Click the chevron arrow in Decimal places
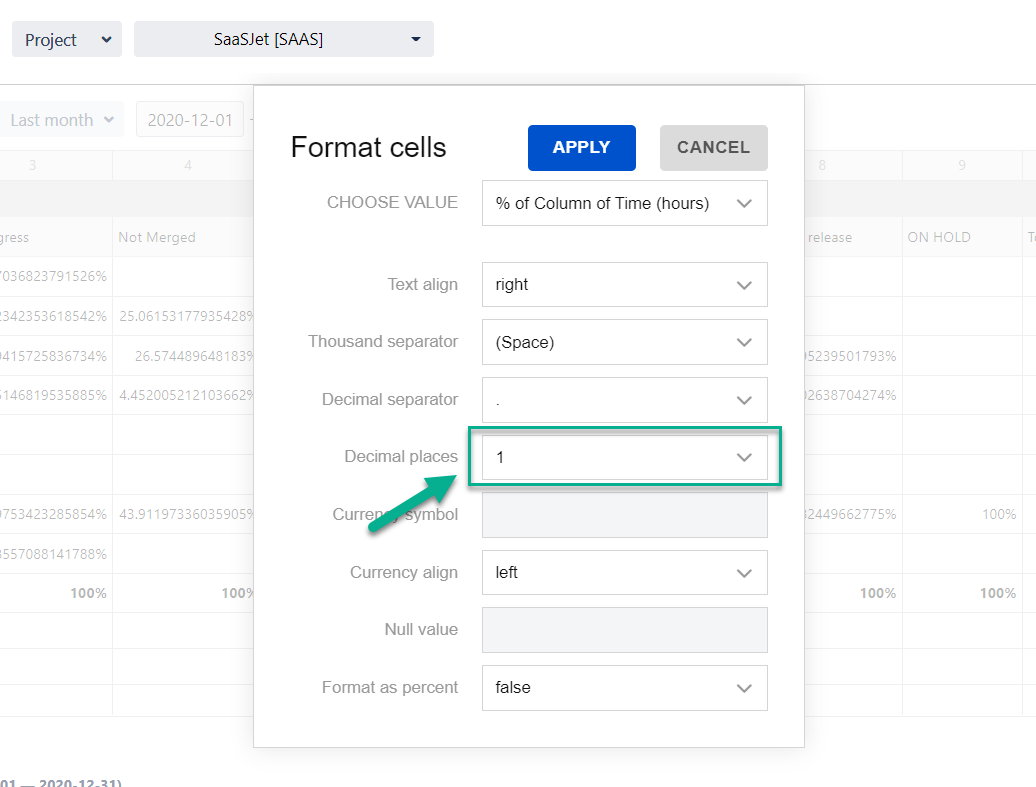The width and height of the screenshot is (1036, 787). point(744,457)
